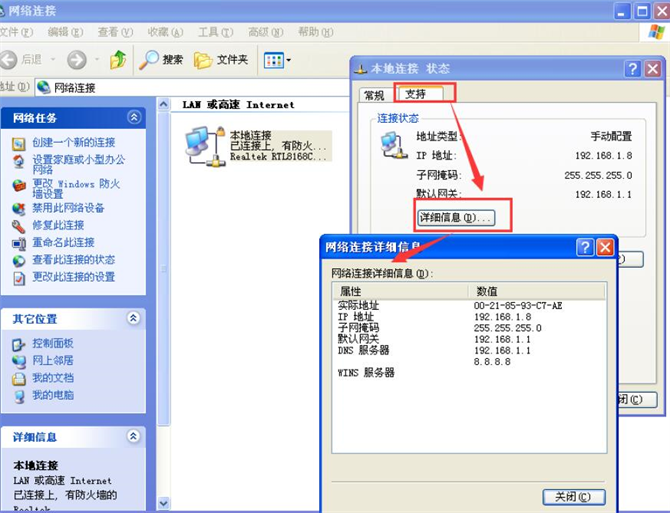
Task: Click the Forward navigation arrow icon
Action: [x=77, y=60]
